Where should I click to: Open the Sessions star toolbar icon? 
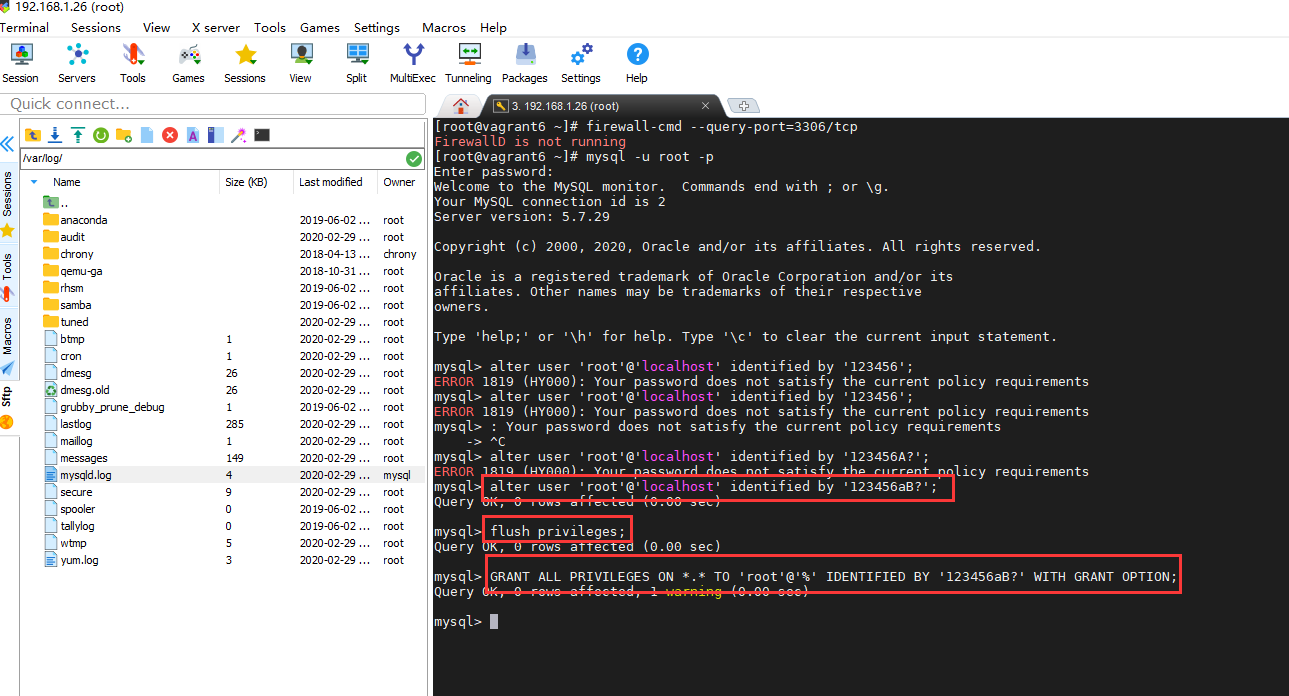click(x=245, y=63)
